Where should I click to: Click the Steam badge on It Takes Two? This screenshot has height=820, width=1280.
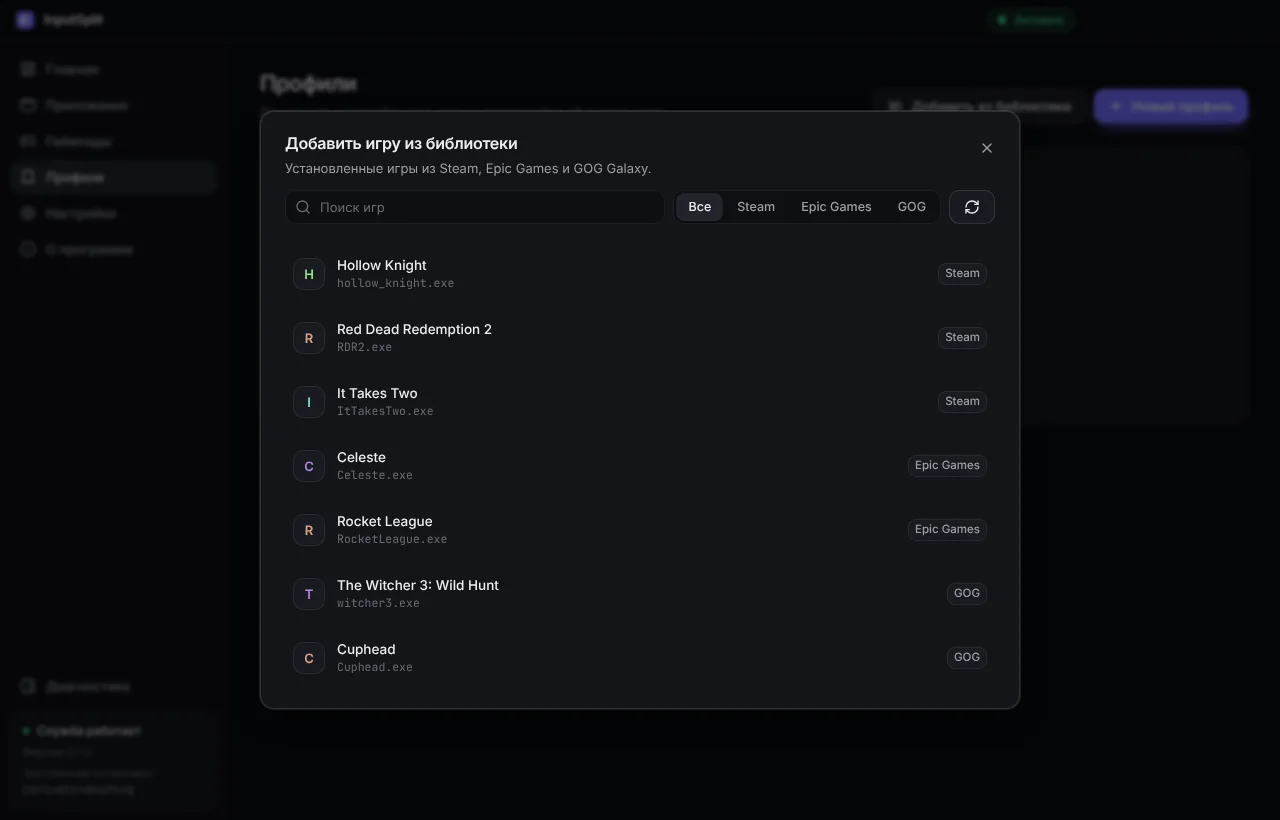tap(962, 401)
